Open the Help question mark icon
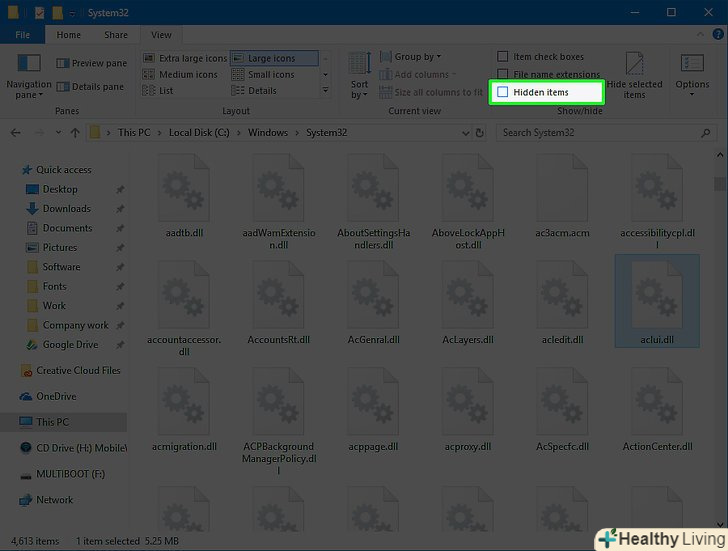Screen dimensions: 728x551 coord(717,34)
